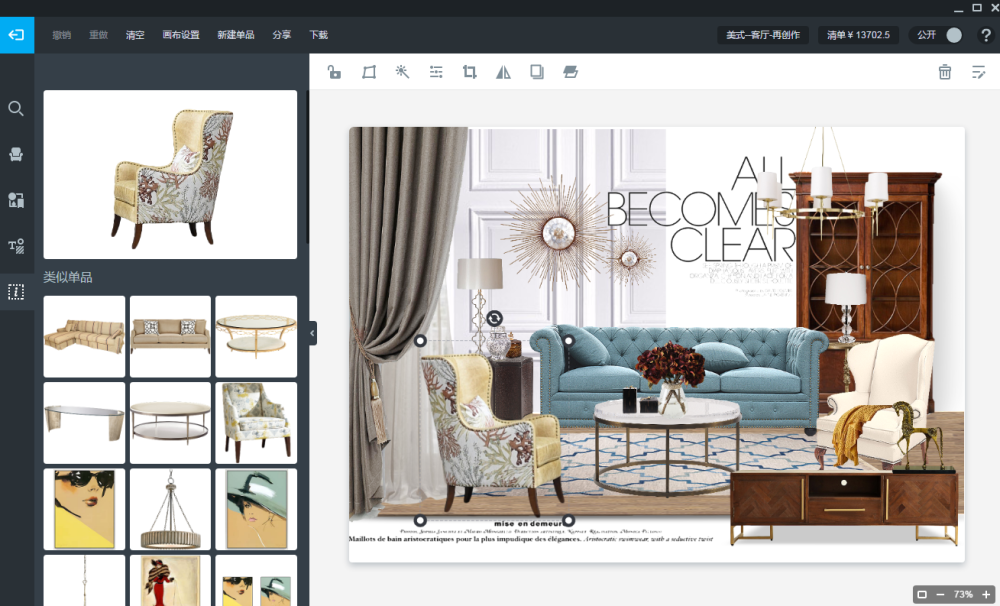Open the 分享 share menu item
This screenshot has width=1000, height=606.
282,35
